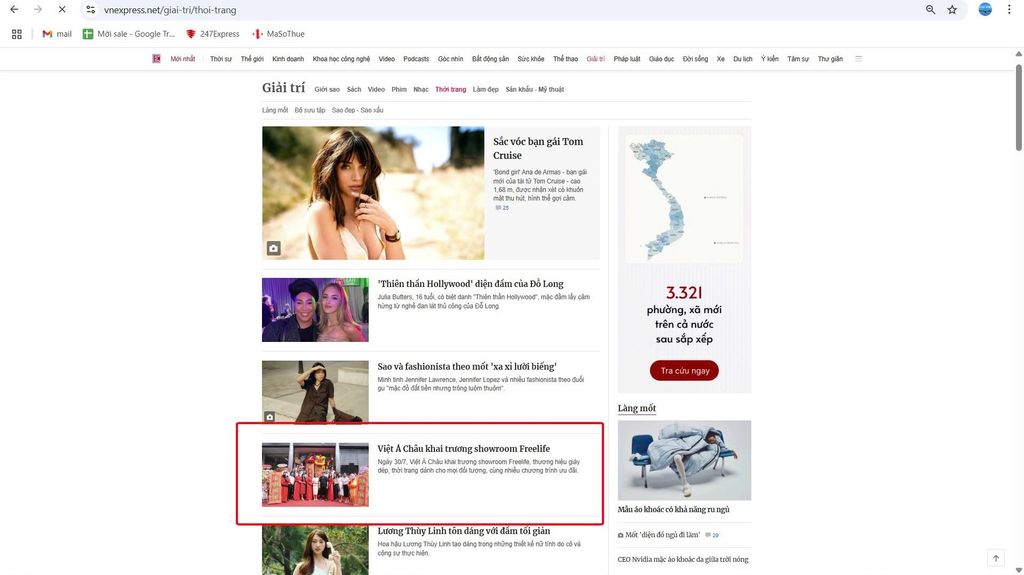Open the all-sections hamburger menu icon
This screenshot has height=575, width=1024.
click(x=858, y=59)
